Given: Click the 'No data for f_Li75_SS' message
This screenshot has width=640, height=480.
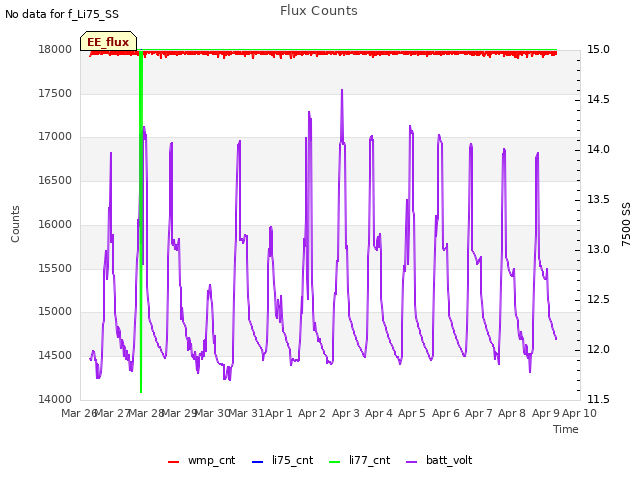Looking at the screenshot, I should click(x=62, y=14).
